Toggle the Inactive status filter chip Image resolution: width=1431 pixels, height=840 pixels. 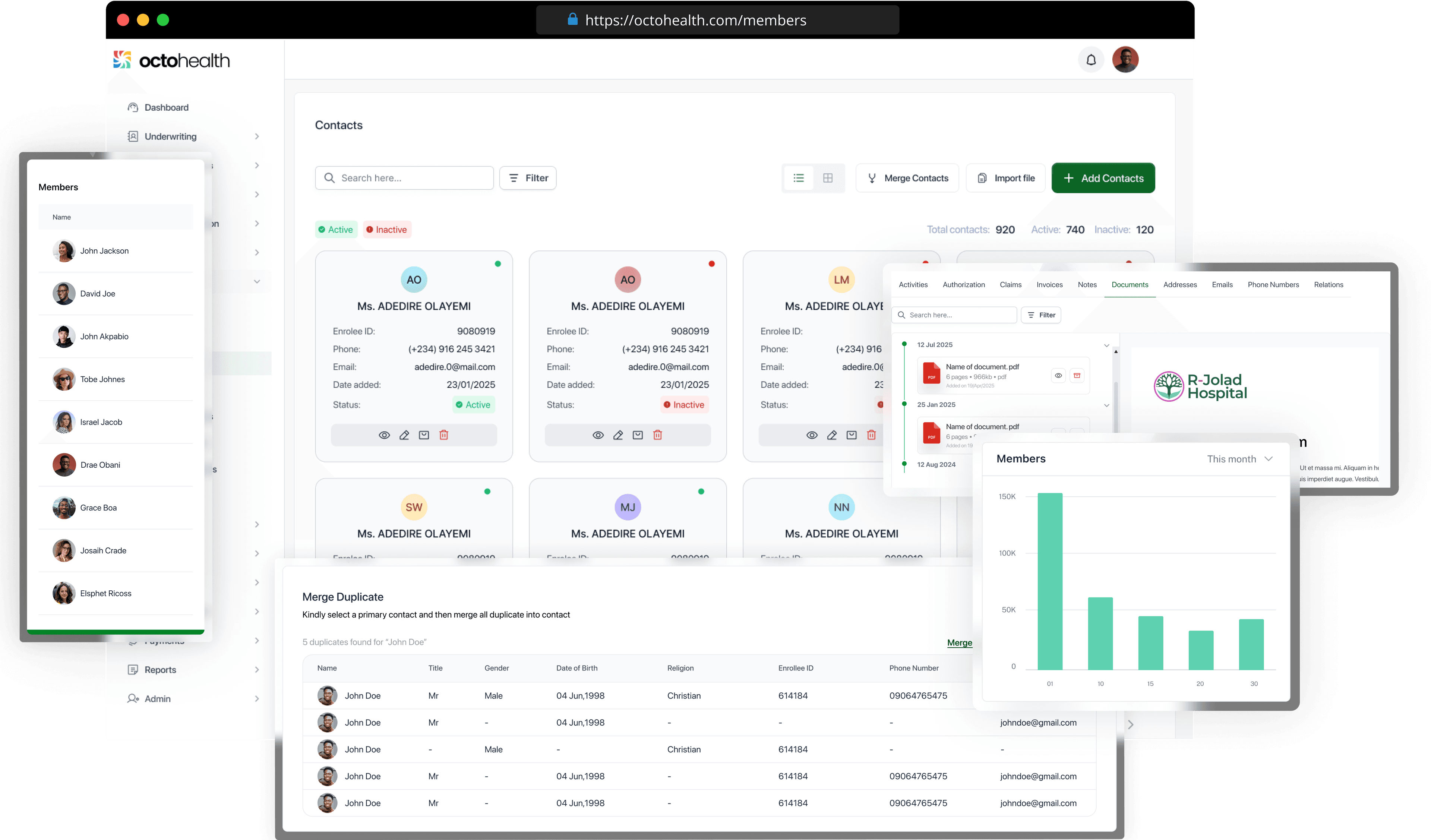point(387,230)
